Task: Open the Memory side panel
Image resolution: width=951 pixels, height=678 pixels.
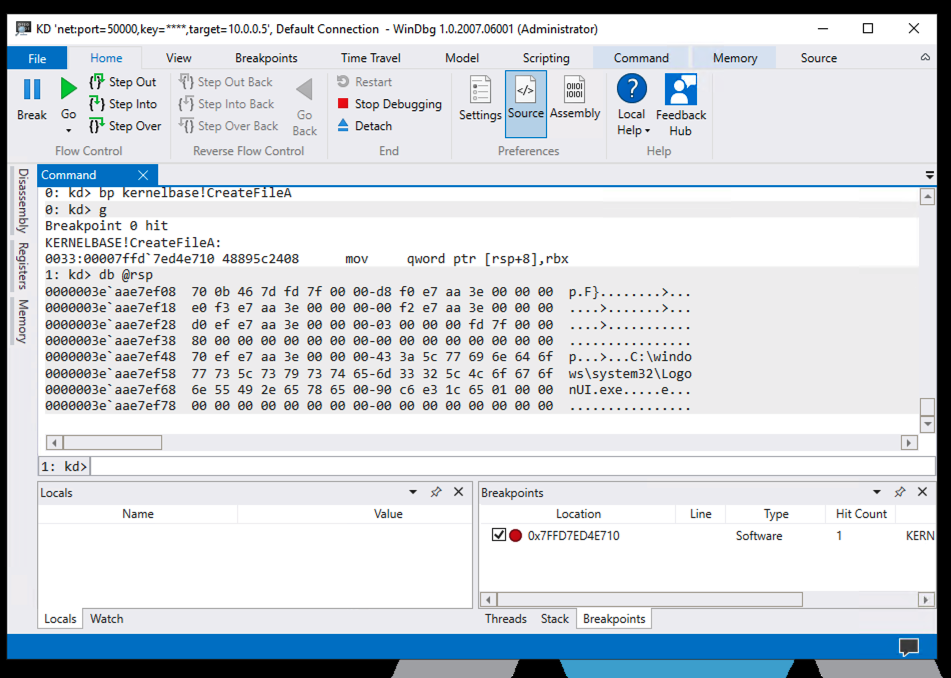Action: coord(23,321)
